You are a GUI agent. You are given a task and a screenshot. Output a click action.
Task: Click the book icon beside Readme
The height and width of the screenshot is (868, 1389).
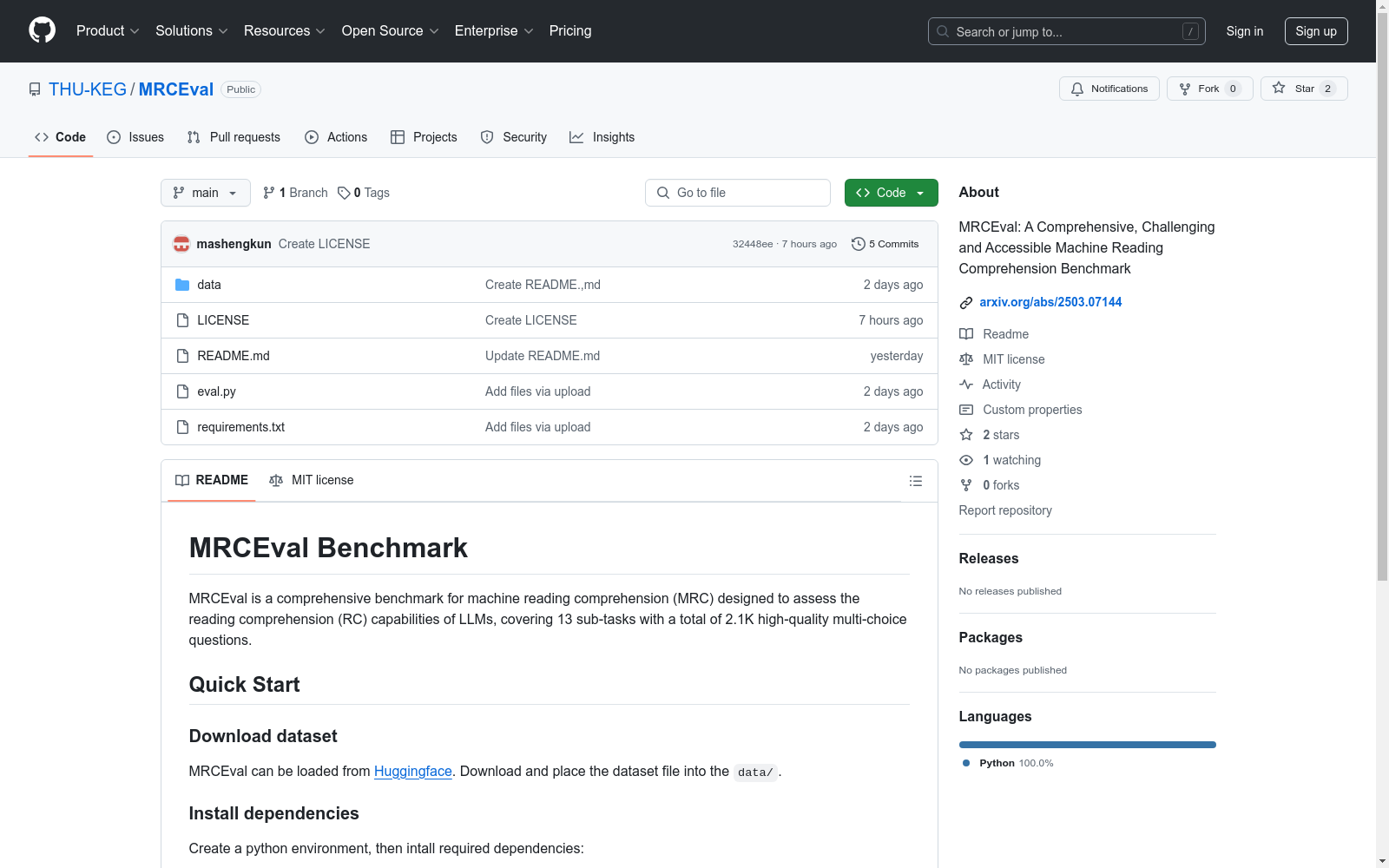[966, 334]
